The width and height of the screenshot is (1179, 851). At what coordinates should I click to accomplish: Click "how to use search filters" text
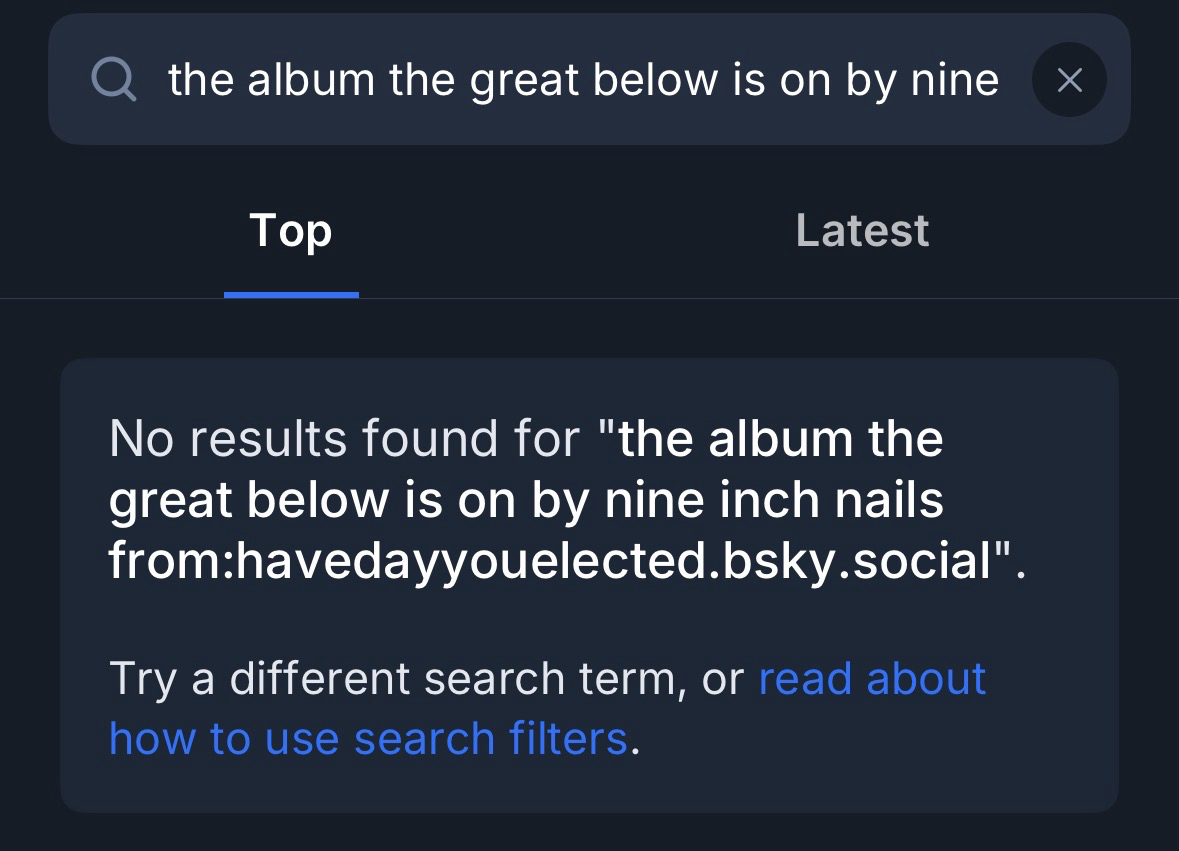click(x=368, y=739)
